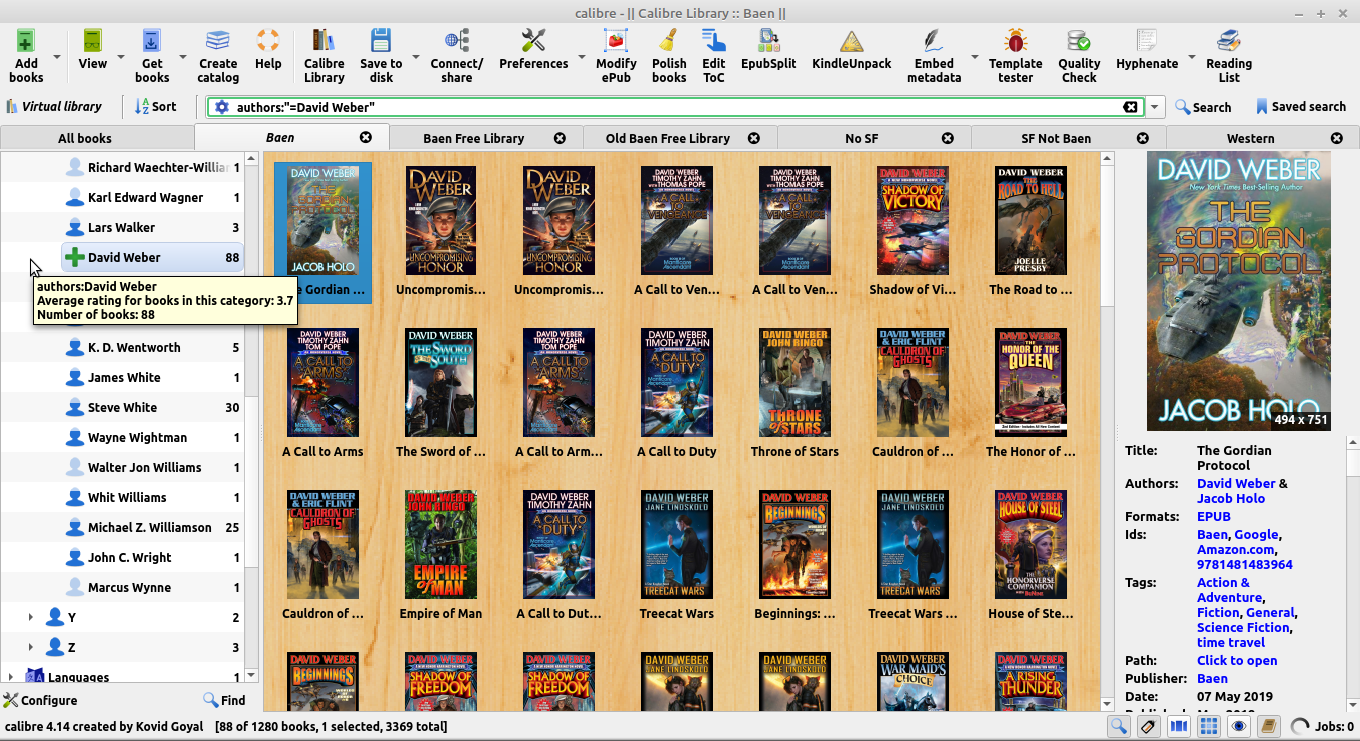Close the Baen virtual library tab
1360x741 pixels.
[366, 138]
